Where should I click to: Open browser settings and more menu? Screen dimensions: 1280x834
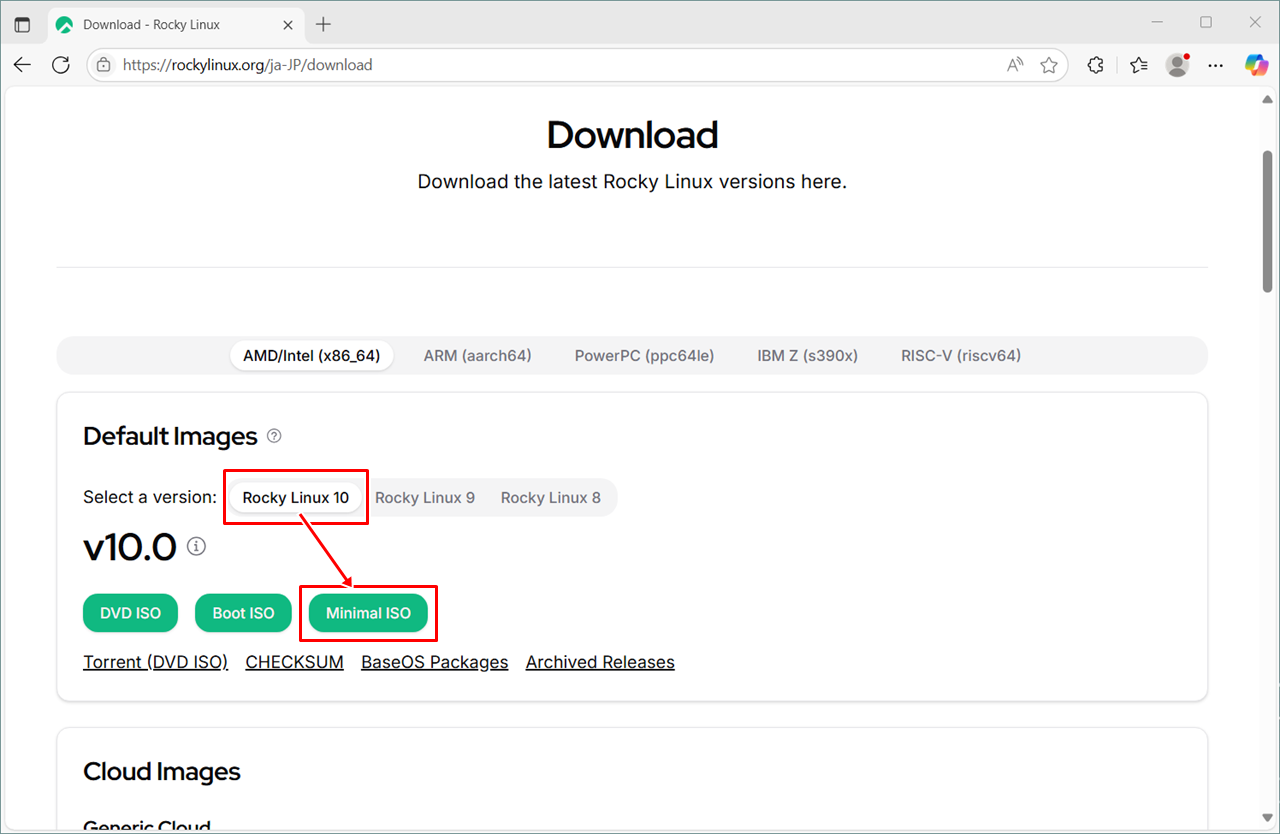1216,65
